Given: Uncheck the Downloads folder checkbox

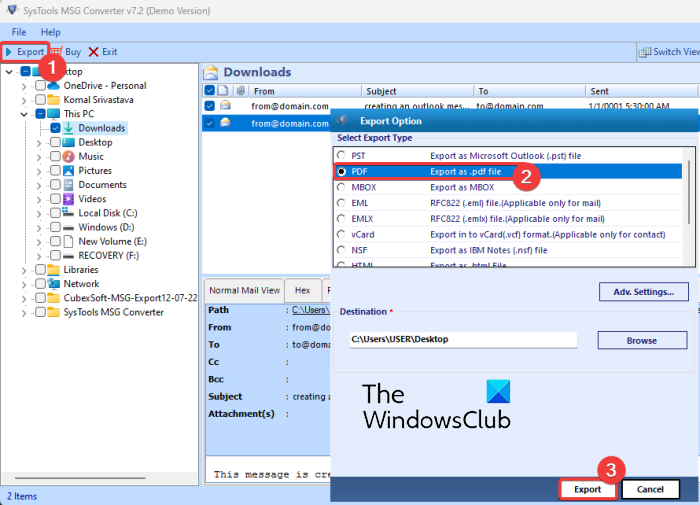Looking at the screenshot, I should [x=55, y=128].
